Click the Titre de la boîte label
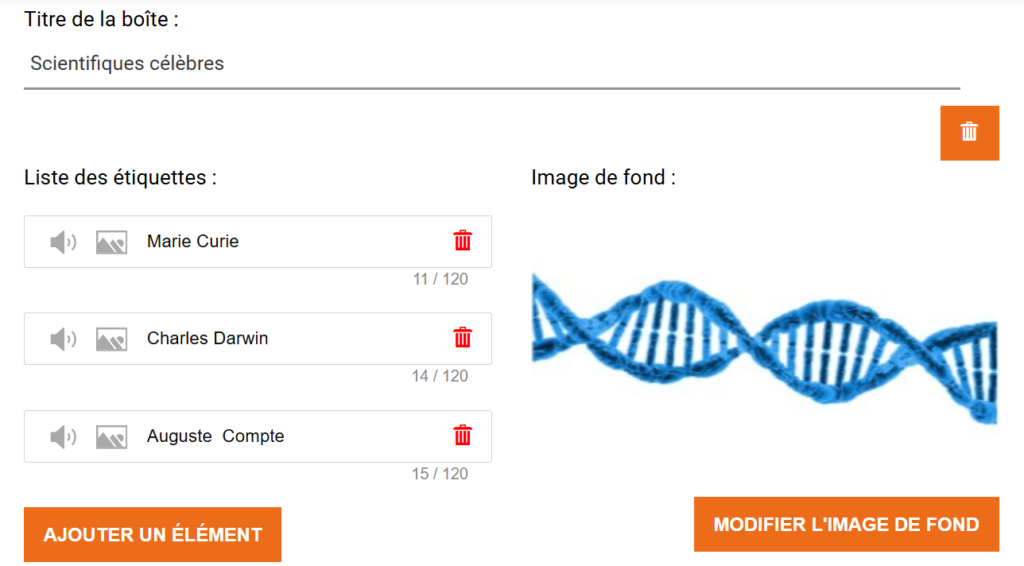Screen dimensions: 1024x566 (102, 19)
